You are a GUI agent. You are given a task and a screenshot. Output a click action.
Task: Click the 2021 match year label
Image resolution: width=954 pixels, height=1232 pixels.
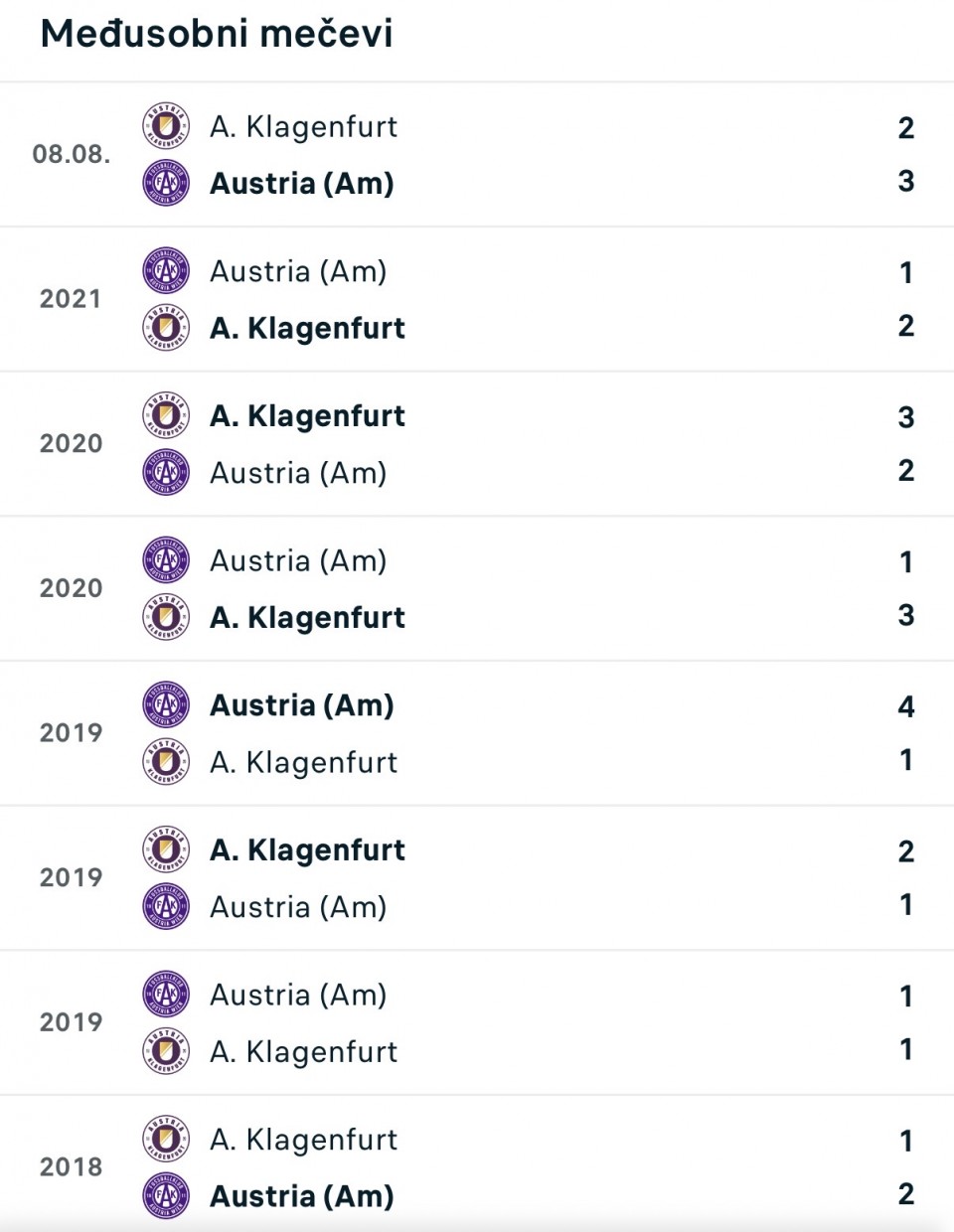point(71,299)
